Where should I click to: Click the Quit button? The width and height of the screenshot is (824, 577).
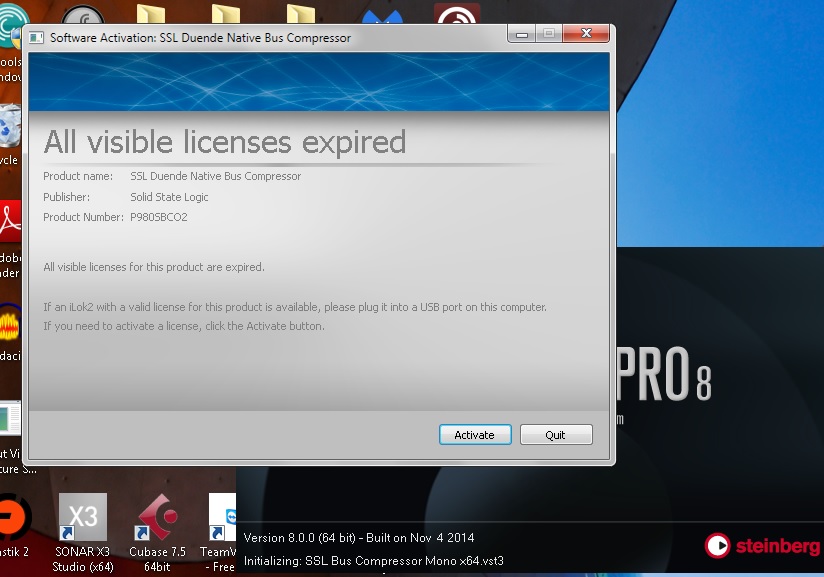556,435
